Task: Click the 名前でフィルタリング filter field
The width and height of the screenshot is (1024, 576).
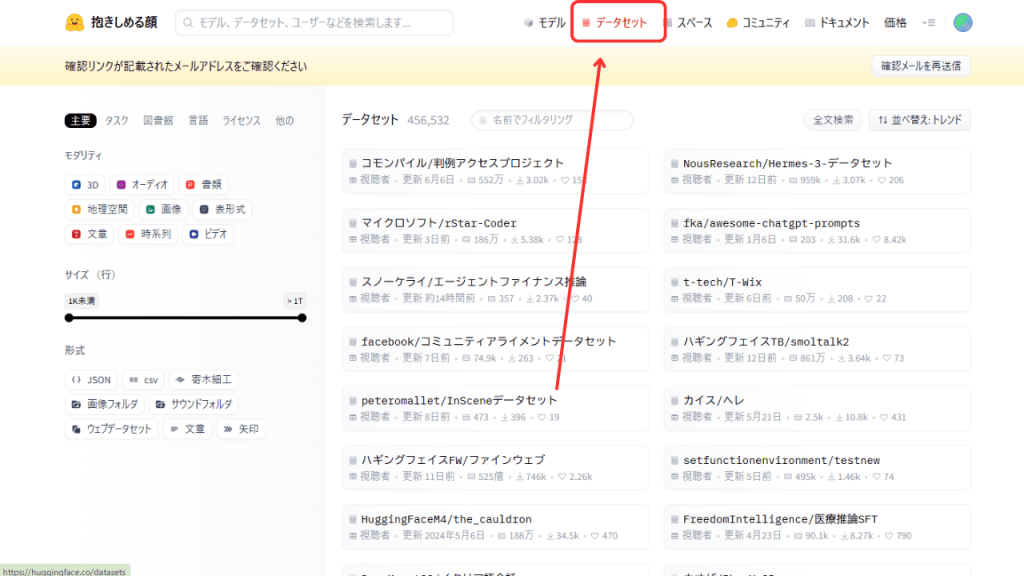Action: point(552,120)
